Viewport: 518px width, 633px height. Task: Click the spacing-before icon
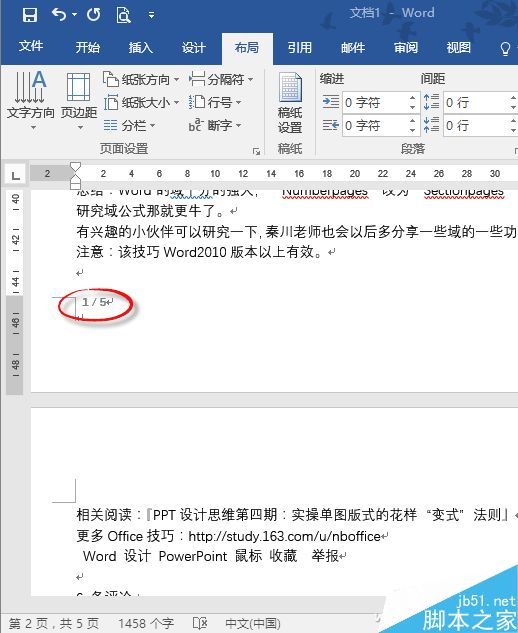pyautogui.click(x=431, y=102)
